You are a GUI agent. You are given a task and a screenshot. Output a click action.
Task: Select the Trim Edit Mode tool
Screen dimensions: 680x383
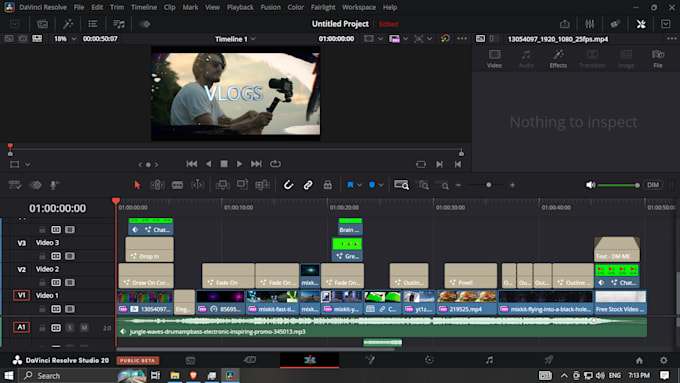[x=157, y=185]
